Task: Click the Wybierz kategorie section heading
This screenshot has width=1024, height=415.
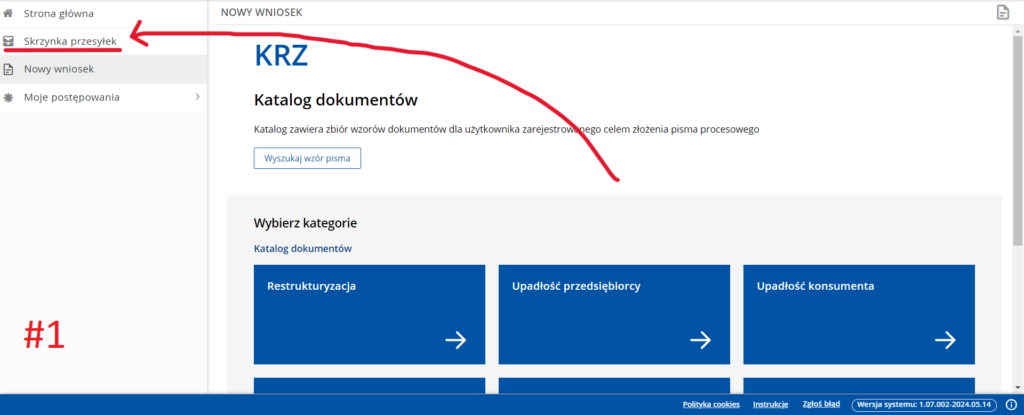Action: pos(305,223)
